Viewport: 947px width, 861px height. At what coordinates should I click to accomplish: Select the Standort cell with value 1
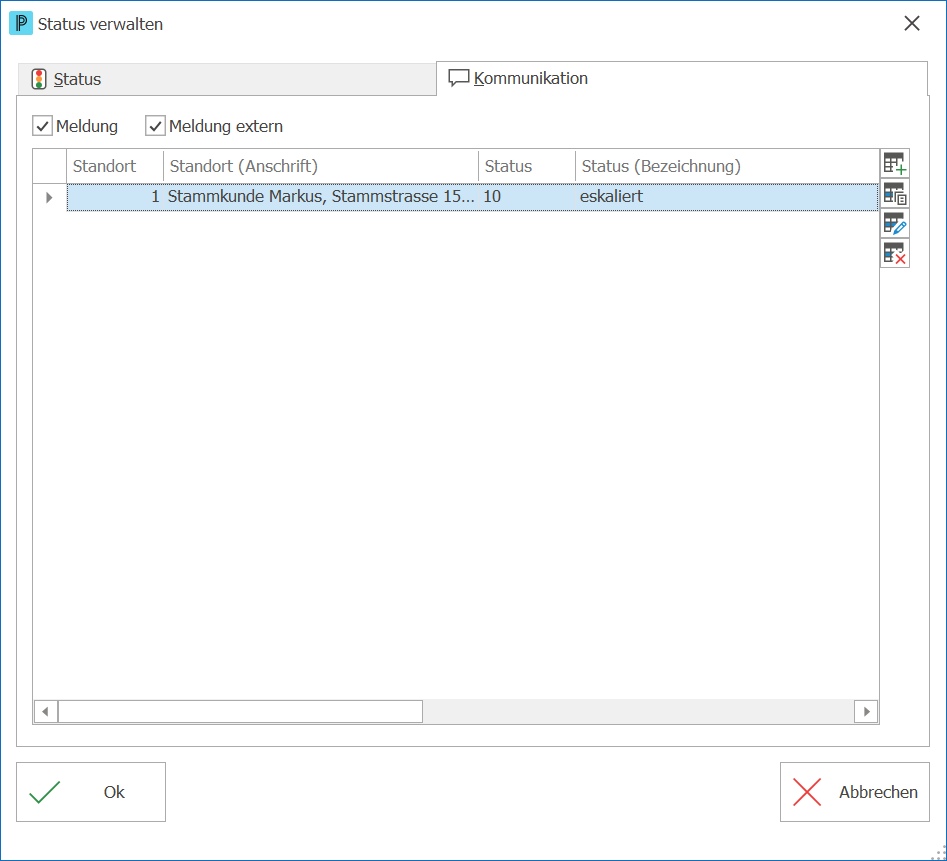115,197
